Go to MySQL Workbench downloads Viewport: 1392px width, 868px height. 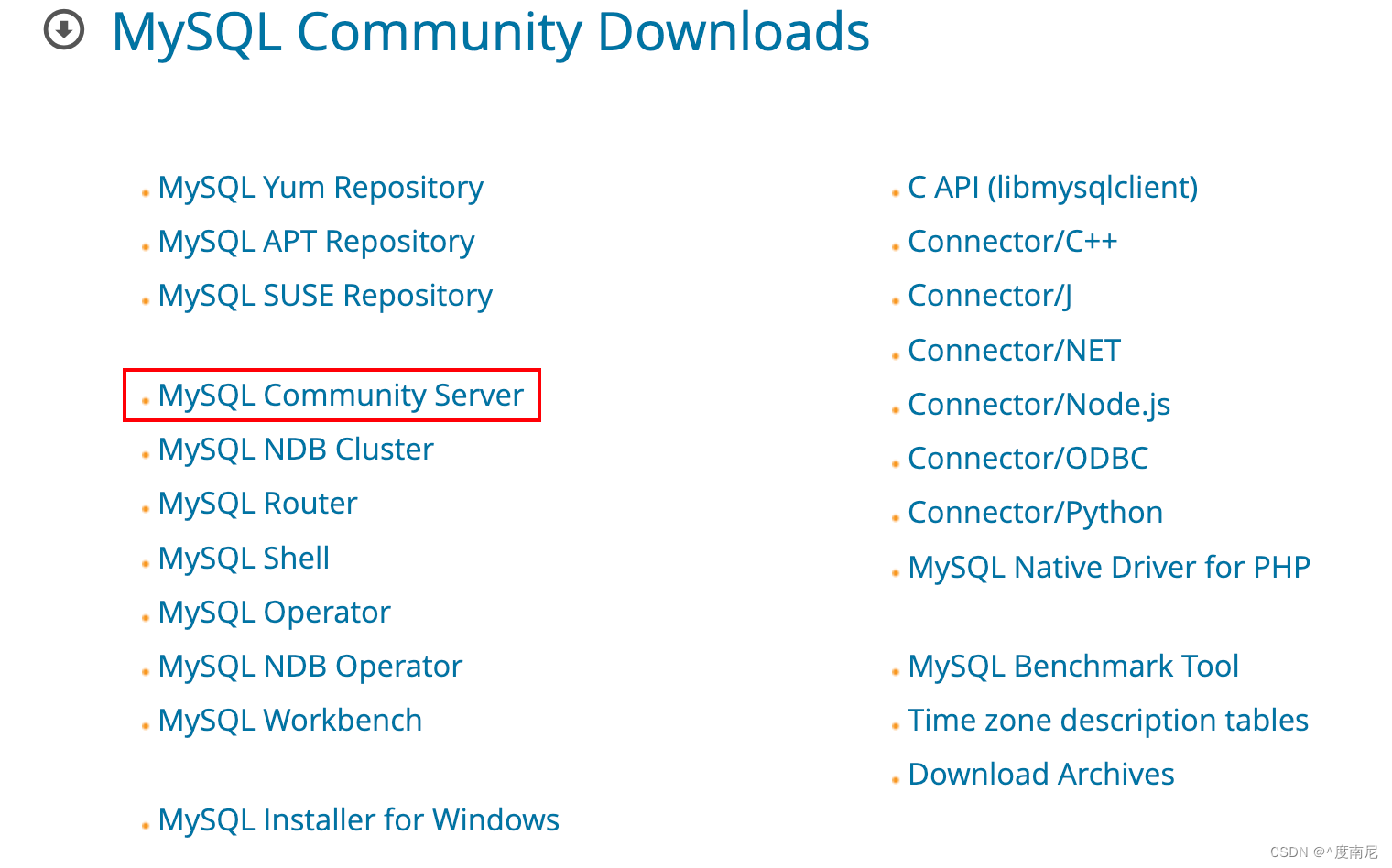289,721
